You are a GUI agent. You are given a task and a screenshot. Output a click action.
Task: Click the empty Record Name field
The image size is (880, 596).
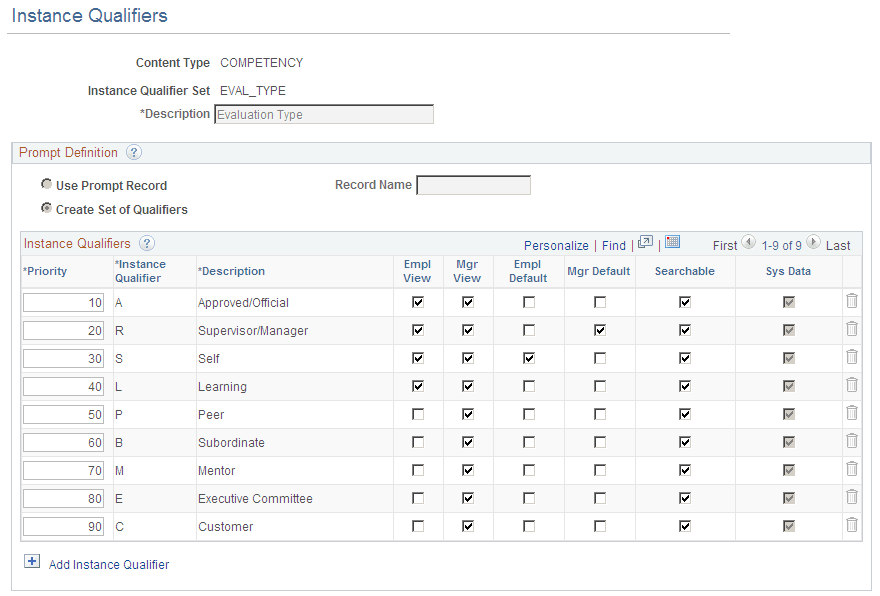[x=473, y=185]
